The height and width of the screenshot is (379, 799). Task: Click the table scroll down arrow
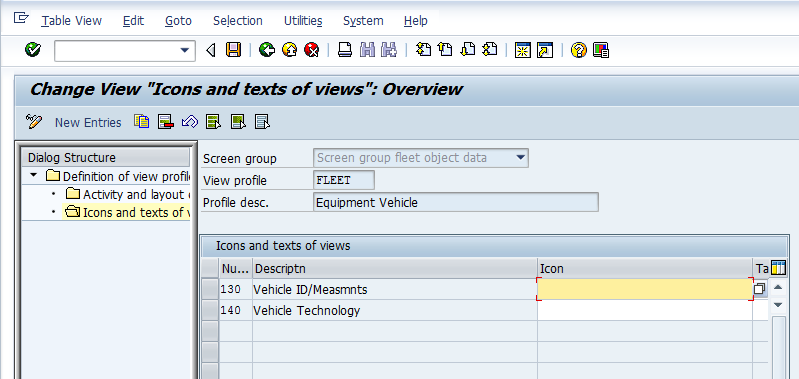(778, 305)
